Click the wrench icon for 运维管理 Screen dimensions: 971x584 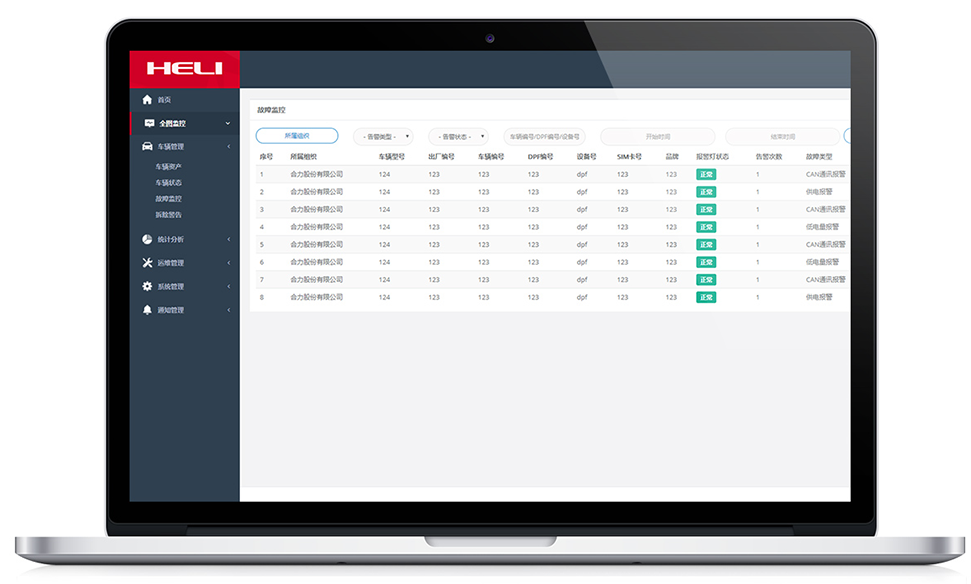148,263
